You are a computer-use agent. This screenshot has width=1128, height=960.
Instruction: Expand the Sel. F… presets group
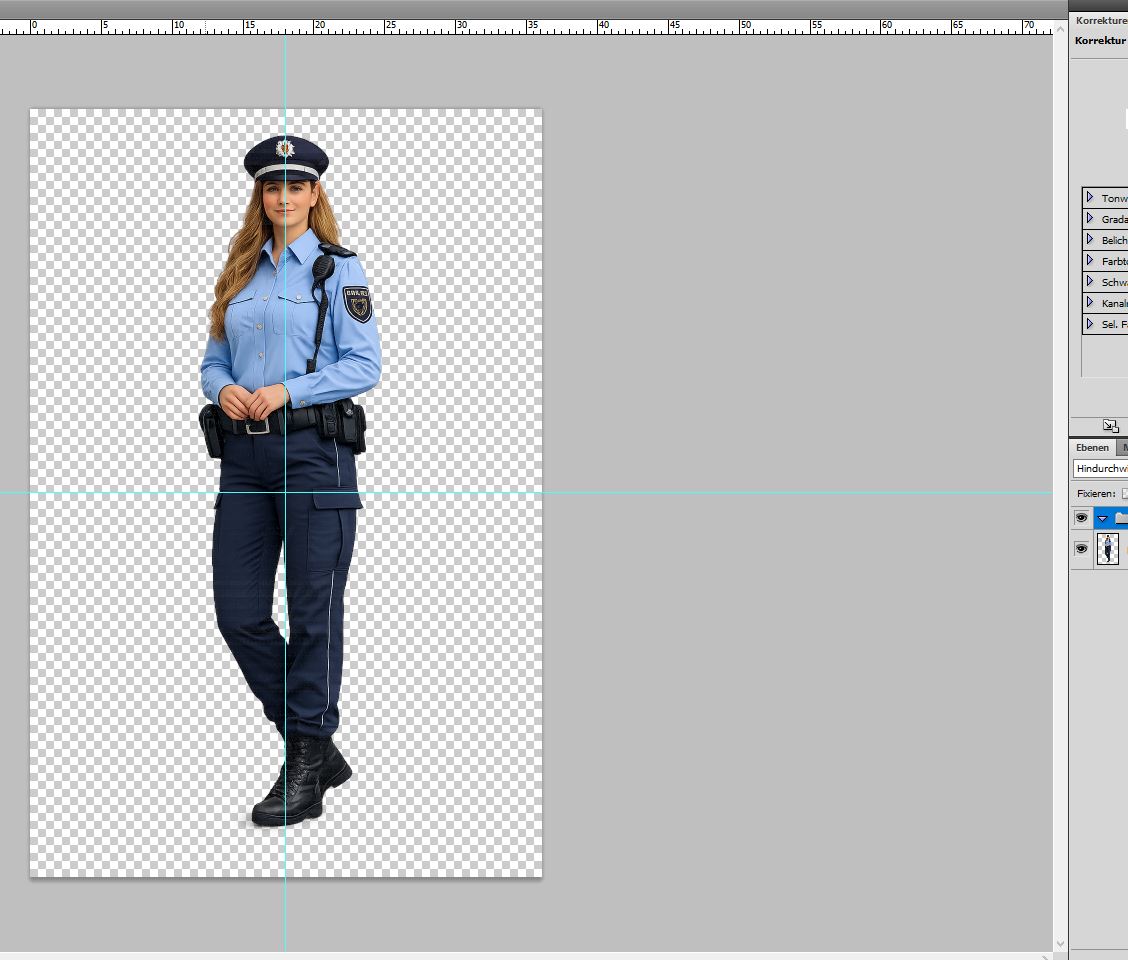pos(1090,324)
